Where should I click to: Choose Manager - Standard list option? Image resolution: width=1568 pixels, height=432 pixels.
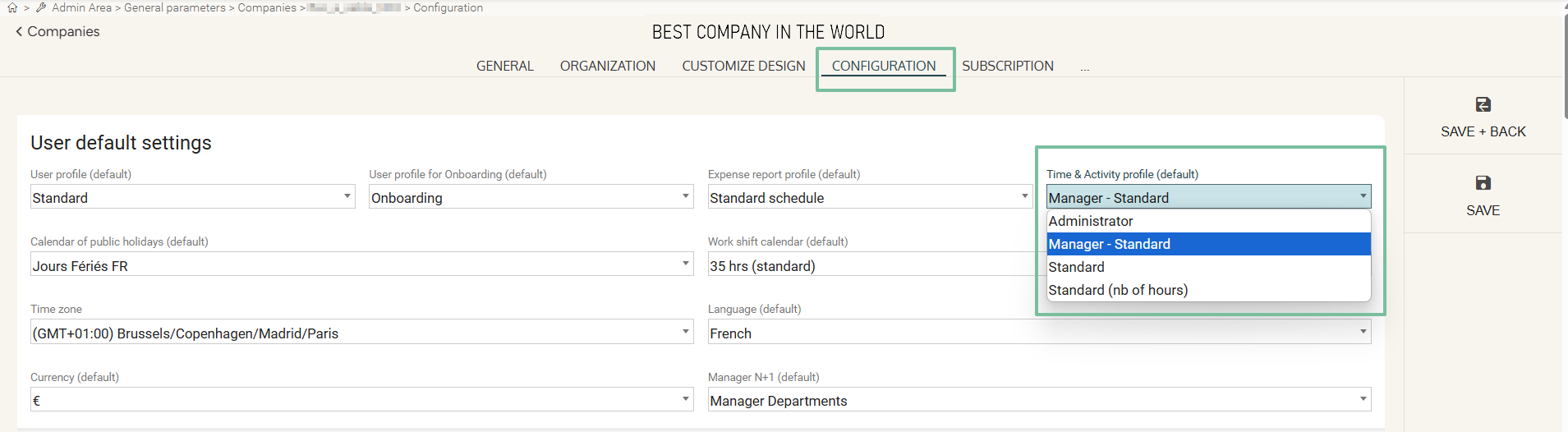click(1209, 244)
